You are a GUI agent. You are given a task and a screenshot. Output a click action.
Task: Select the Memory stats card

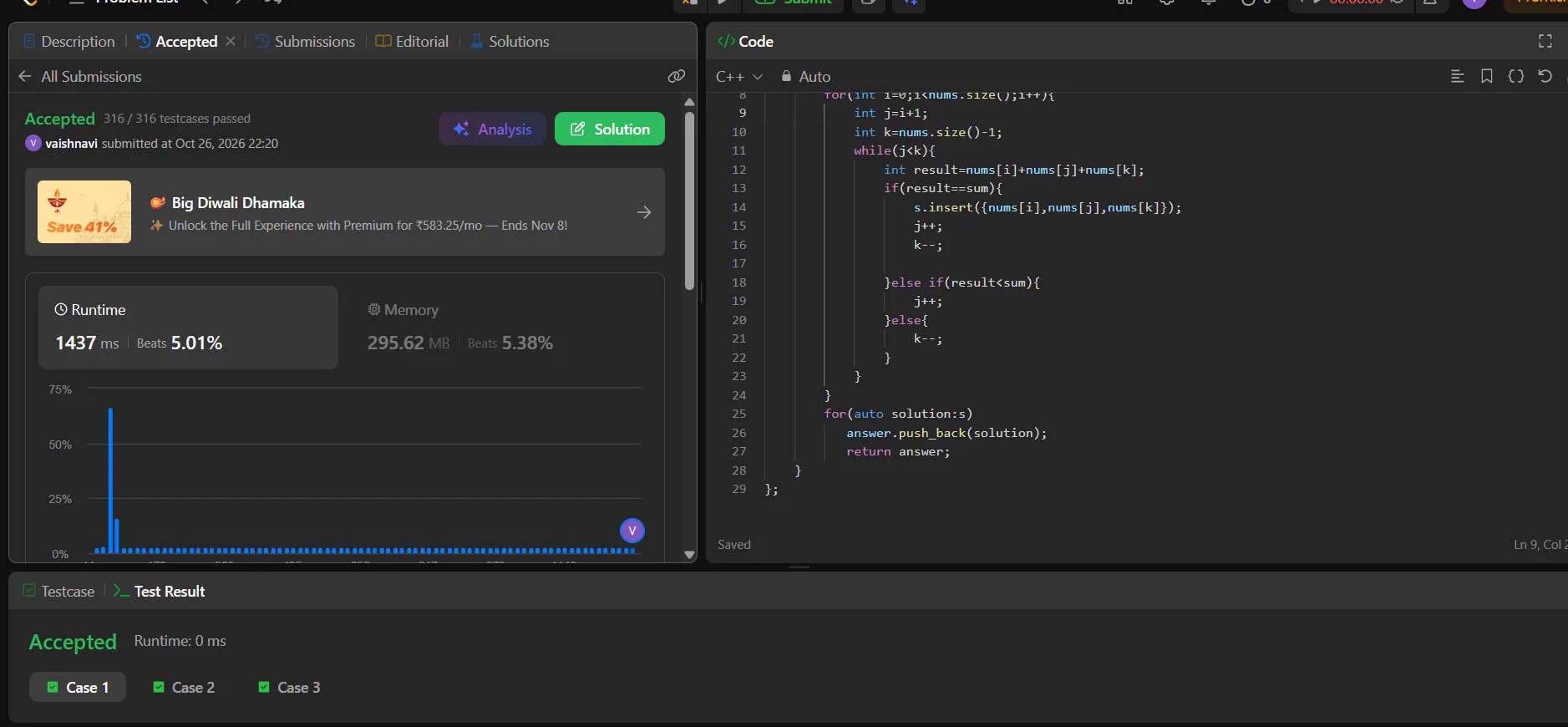point(460,328)
